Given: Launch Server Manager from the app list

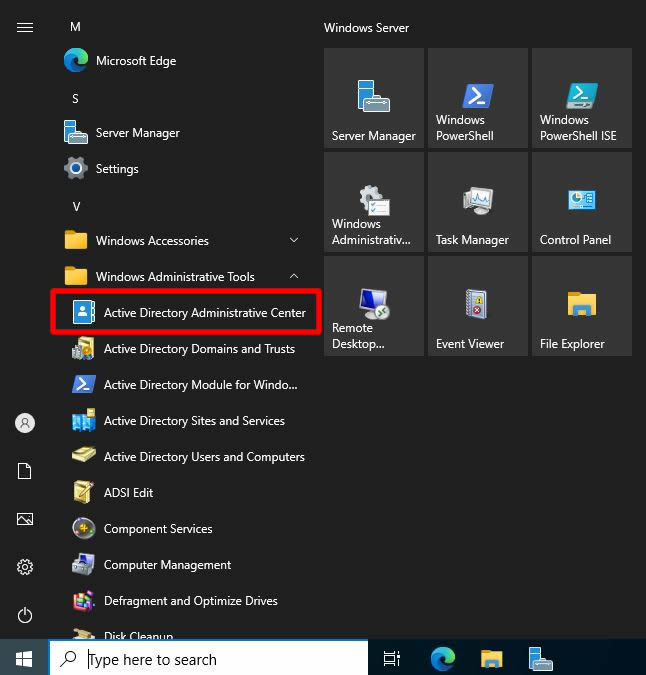Looking at the screenshot, I should [184, 133].
